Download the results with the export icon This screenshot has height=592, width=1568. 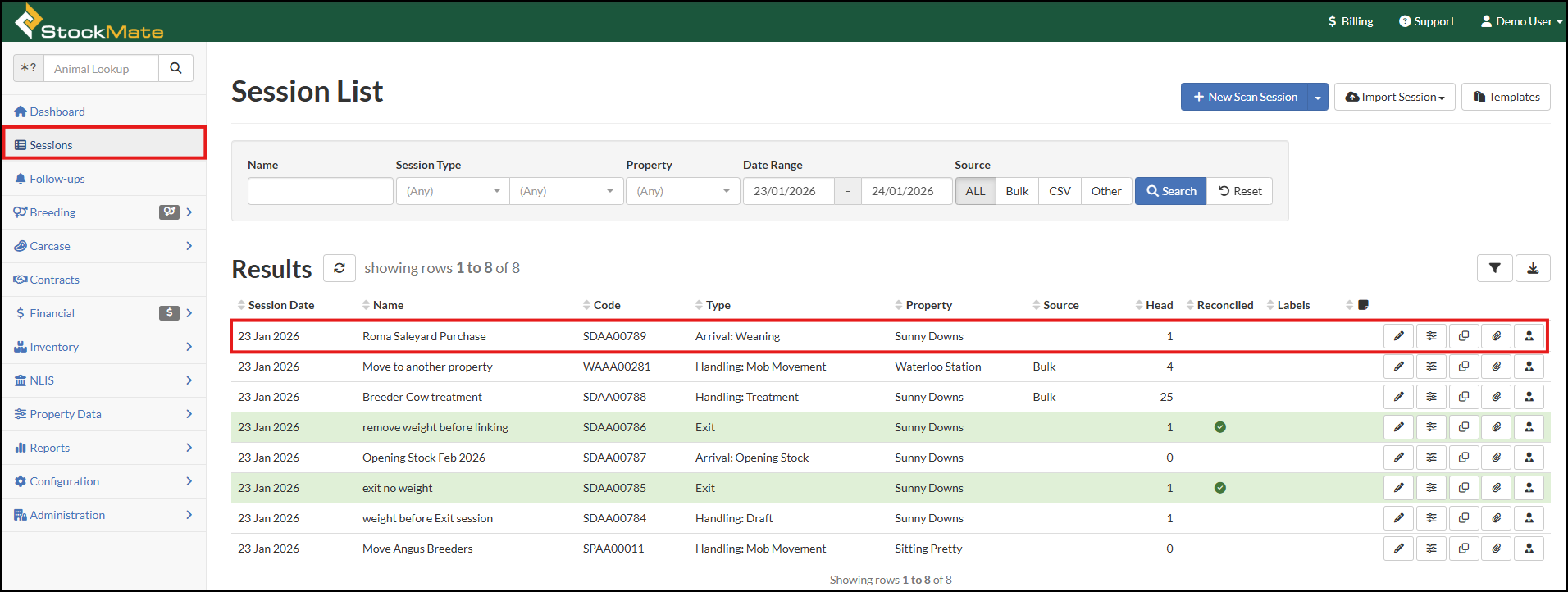(x=1533, y=268)
